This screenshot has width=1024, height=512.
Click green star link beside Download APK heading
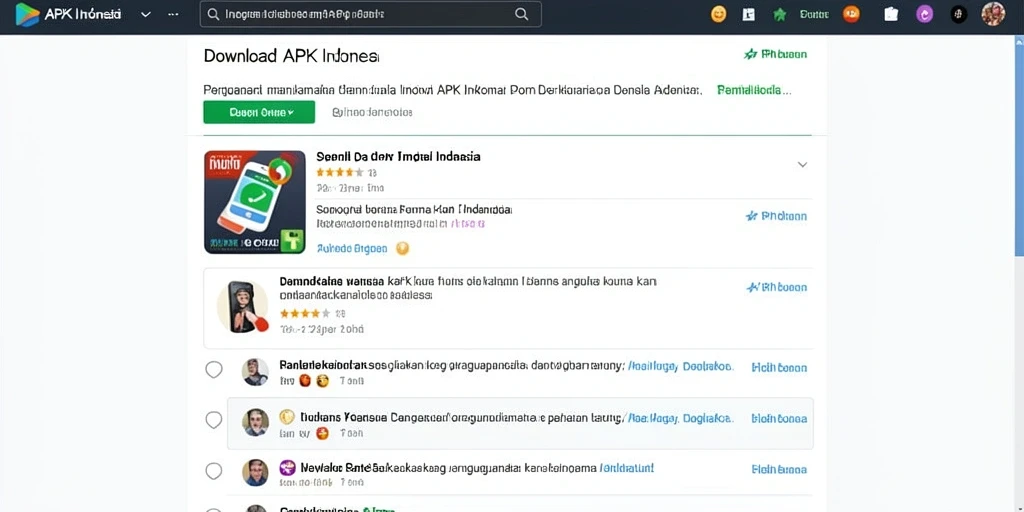click(x=775, y=54)
